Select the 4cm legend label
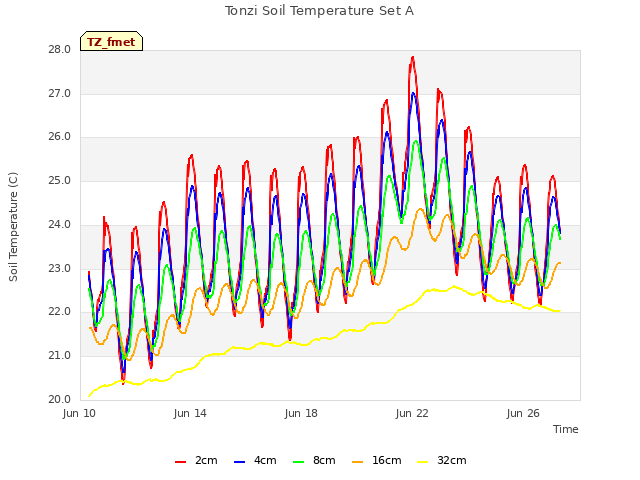 click(x=265, y=460)
